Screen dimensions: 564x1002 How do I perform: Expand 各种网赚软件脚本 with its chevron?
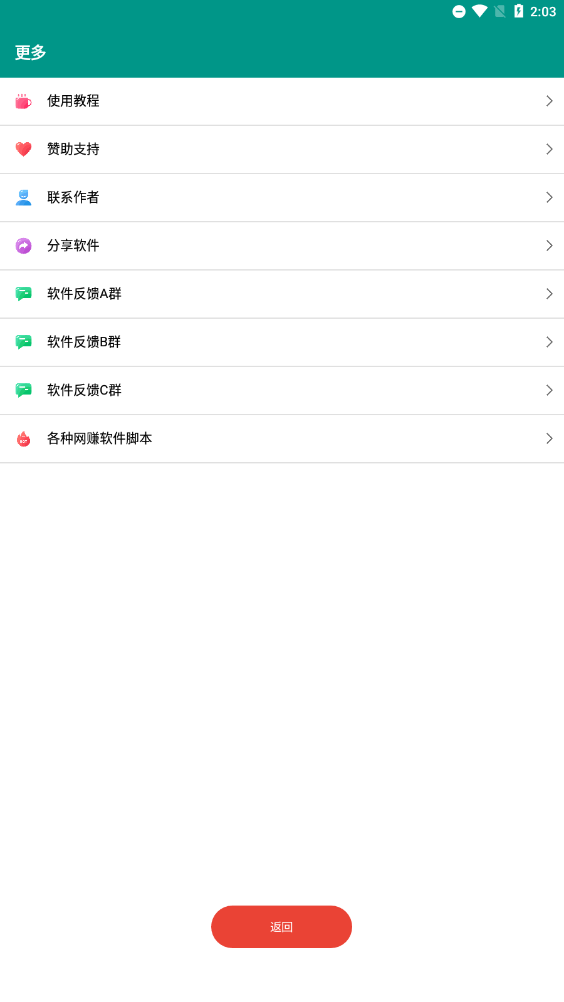[549, 439]
